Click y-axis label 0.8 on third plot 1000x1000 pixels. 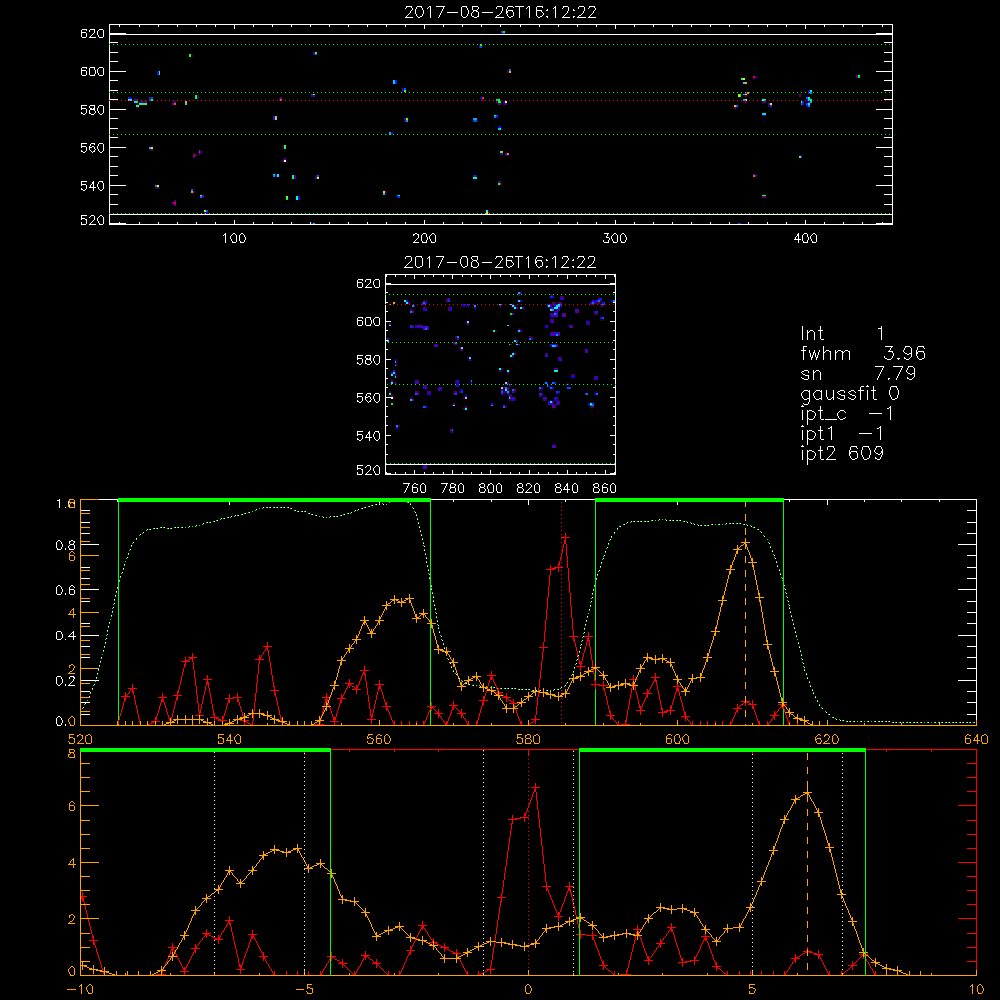(65, 545)
